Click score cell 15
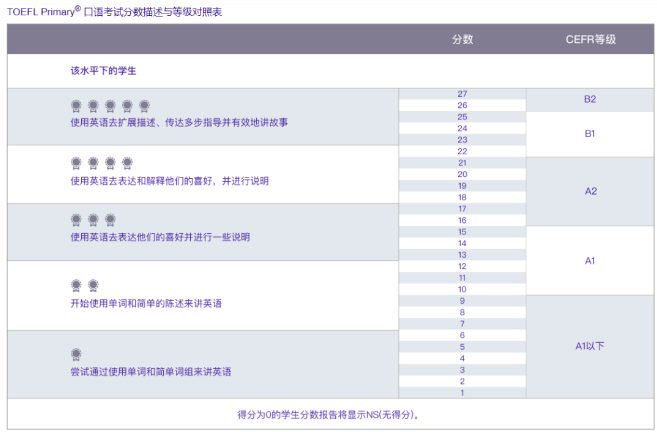Screen dimensions: 657x432 tap(462, 232)
